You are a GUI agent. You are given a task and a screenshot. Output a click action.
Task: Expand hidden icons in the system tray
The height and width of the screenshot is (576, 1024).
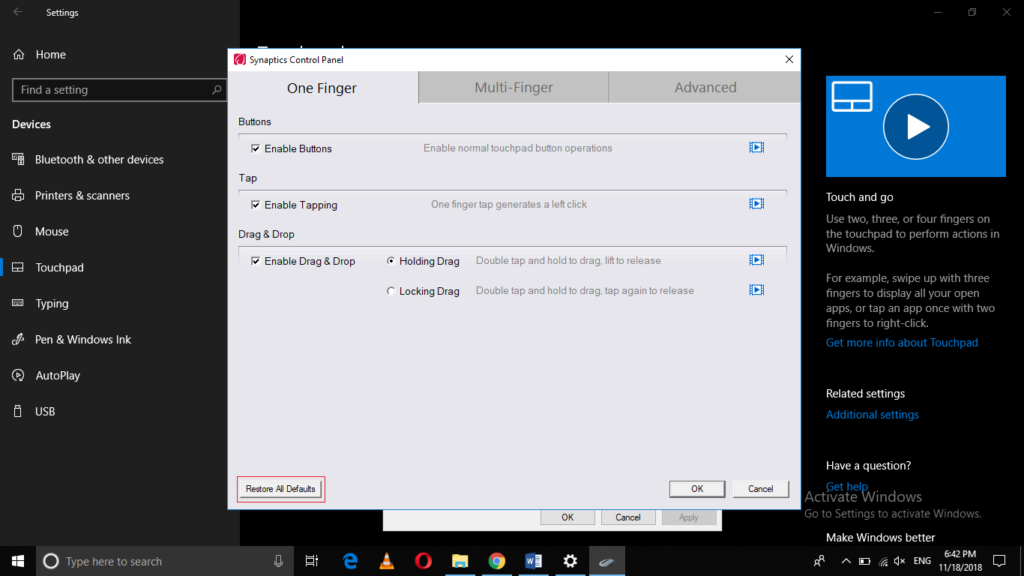(x=845, y=561)
